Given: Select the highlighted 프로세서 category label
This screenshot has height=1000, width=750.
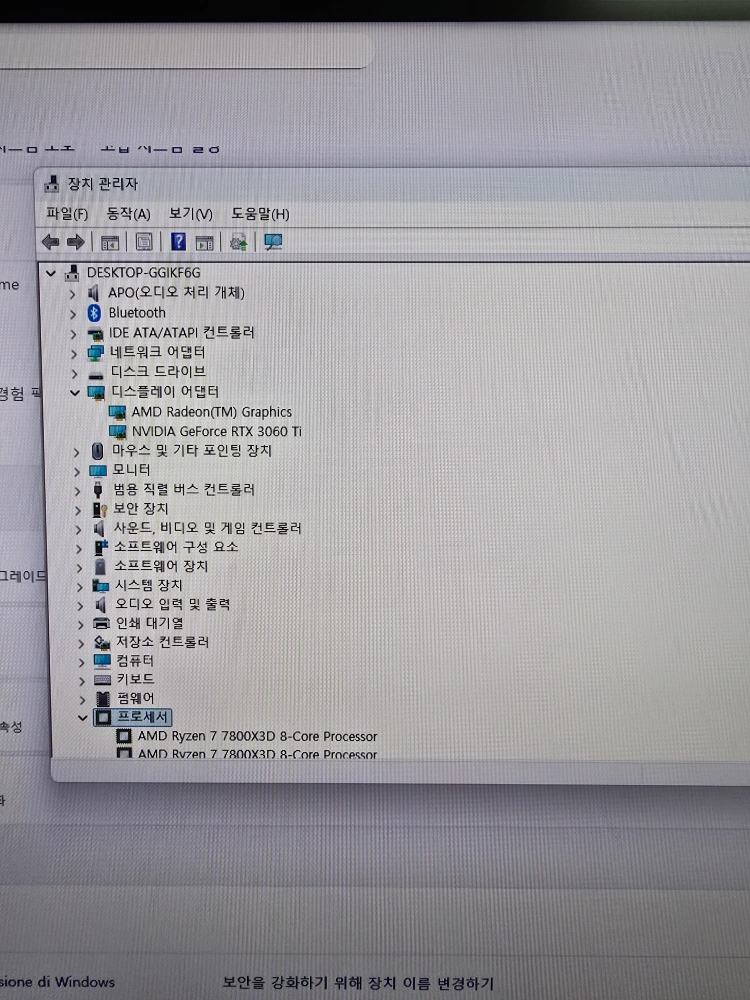Looking at the screenshot, I should coord(142,717).
